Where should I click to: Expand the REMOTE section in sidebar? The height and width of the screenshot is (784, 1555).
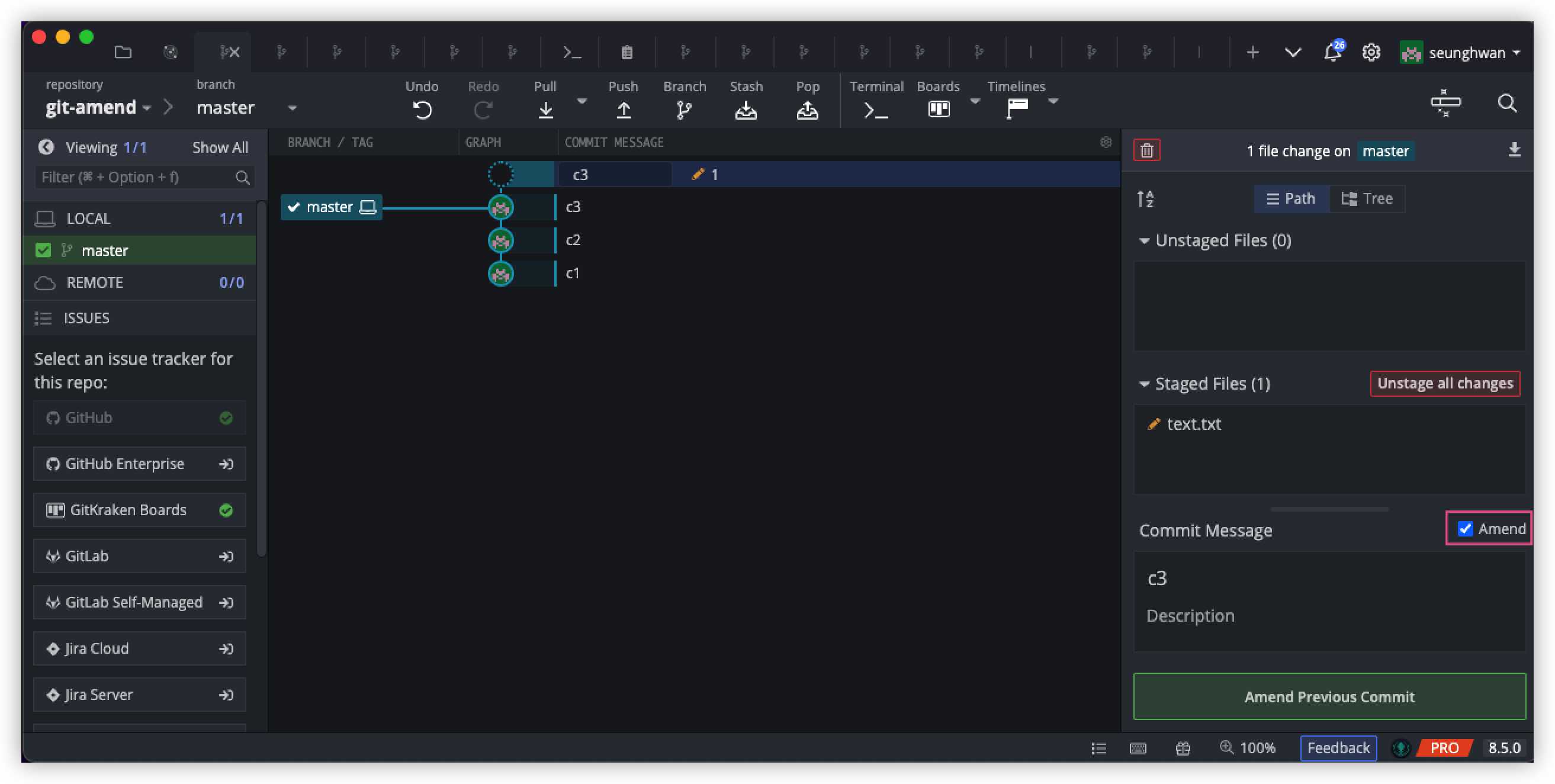tap(95, 282)
